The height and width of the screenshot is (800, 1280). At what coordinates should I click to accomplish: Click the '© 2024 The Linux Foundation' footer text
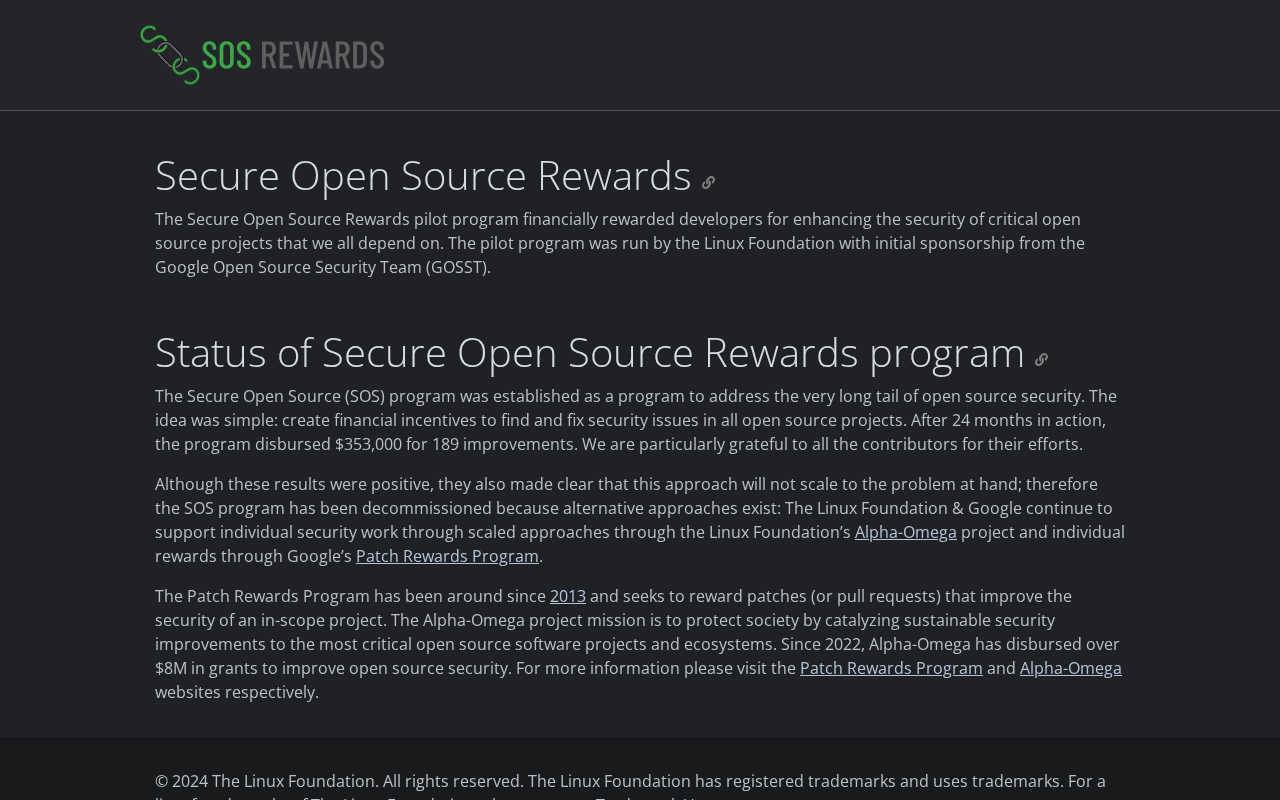tap(265, 781)
